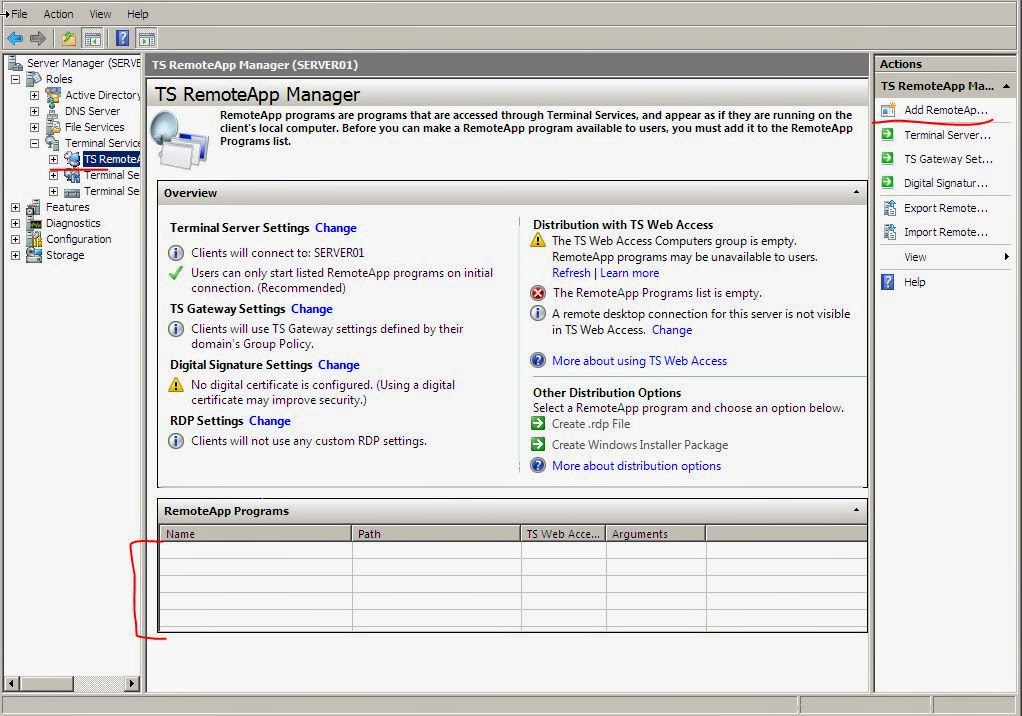Toggle the Show/Hide Action Pane icon

[147, 38]
